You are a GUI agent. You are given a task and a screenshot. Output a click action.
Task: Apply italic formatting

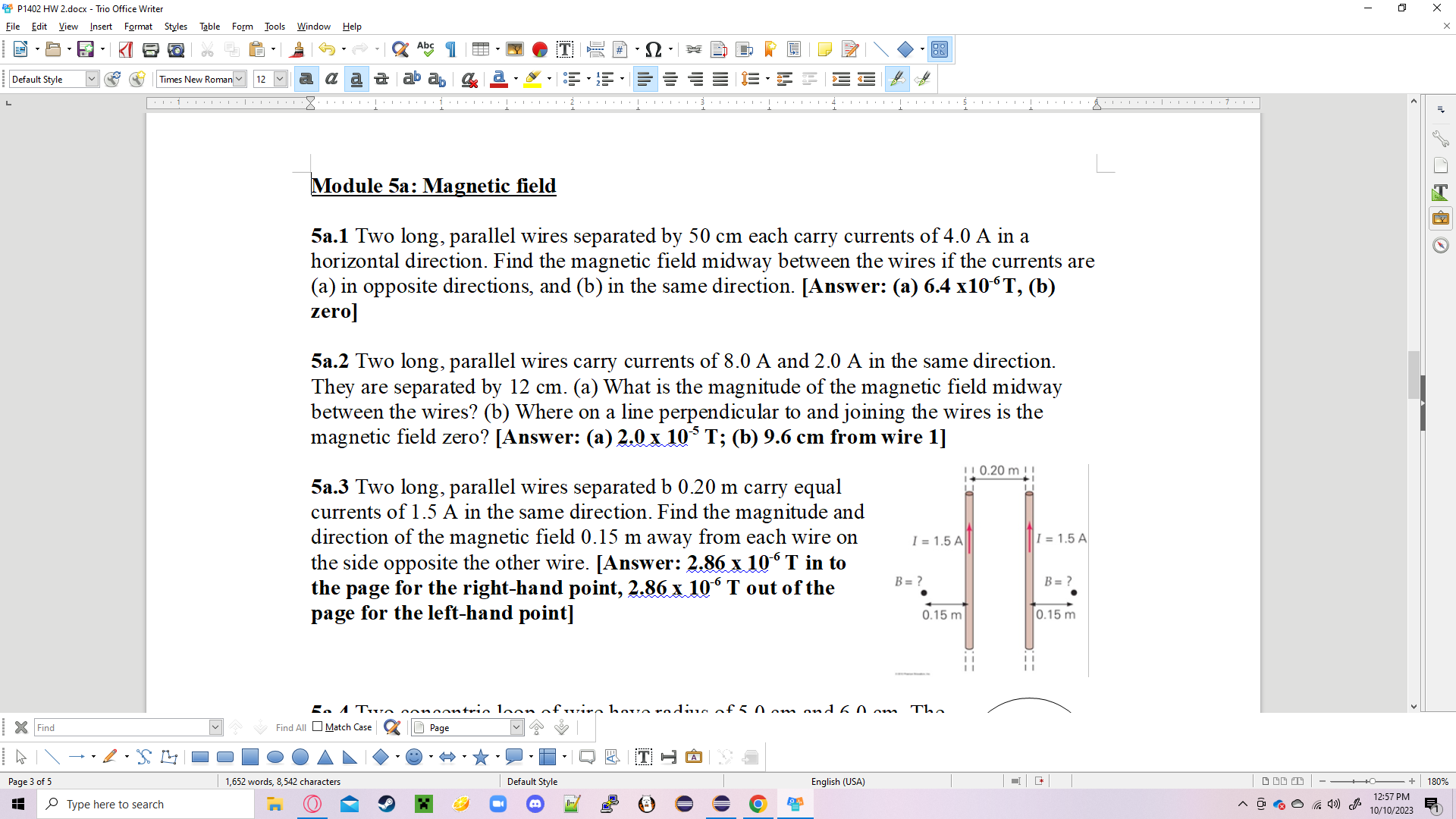click(x=331, y=79)
